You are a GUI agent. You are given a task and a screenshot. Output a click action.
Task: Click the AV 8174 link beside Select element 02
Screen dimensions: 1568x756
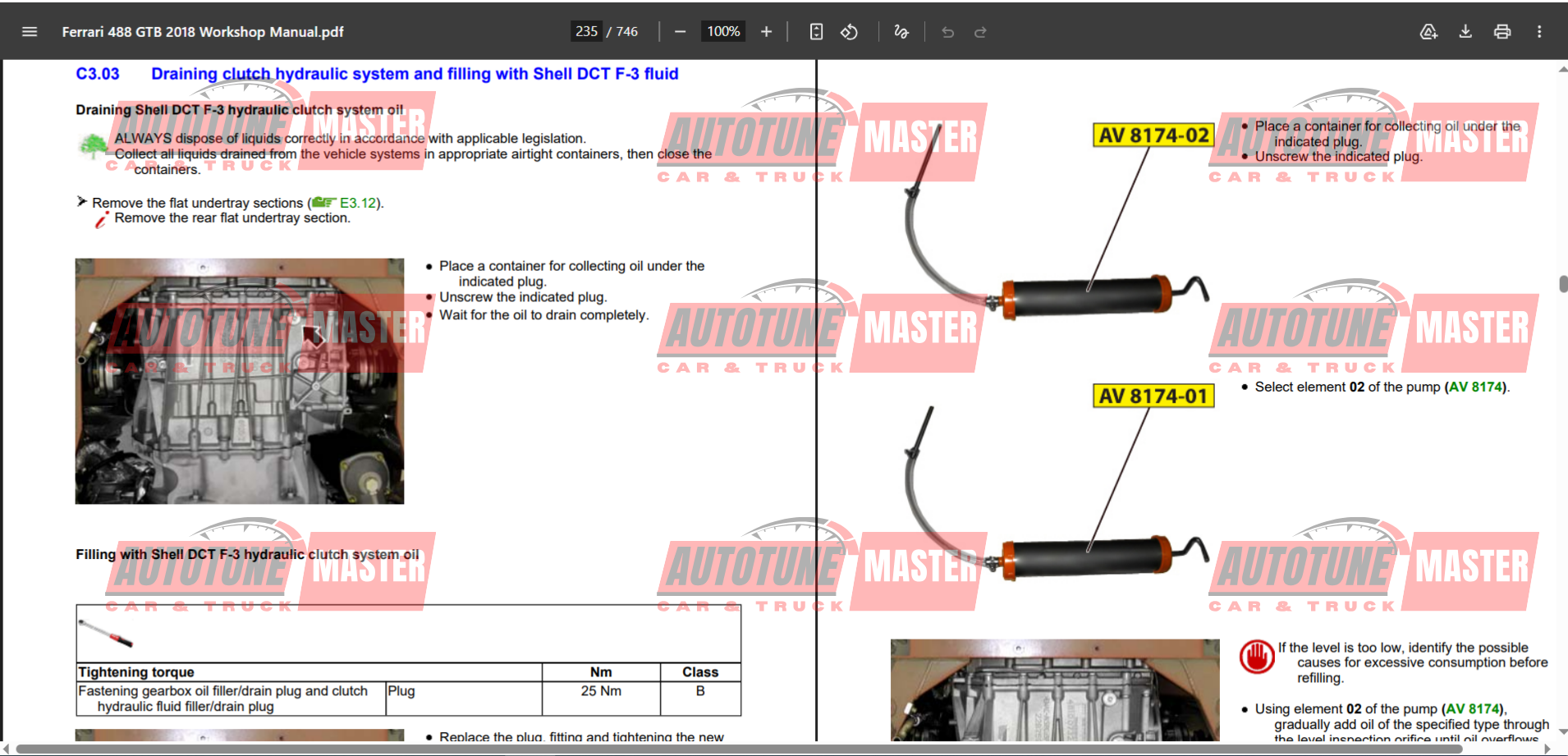pyautogui.click(x=1477, y=387)
